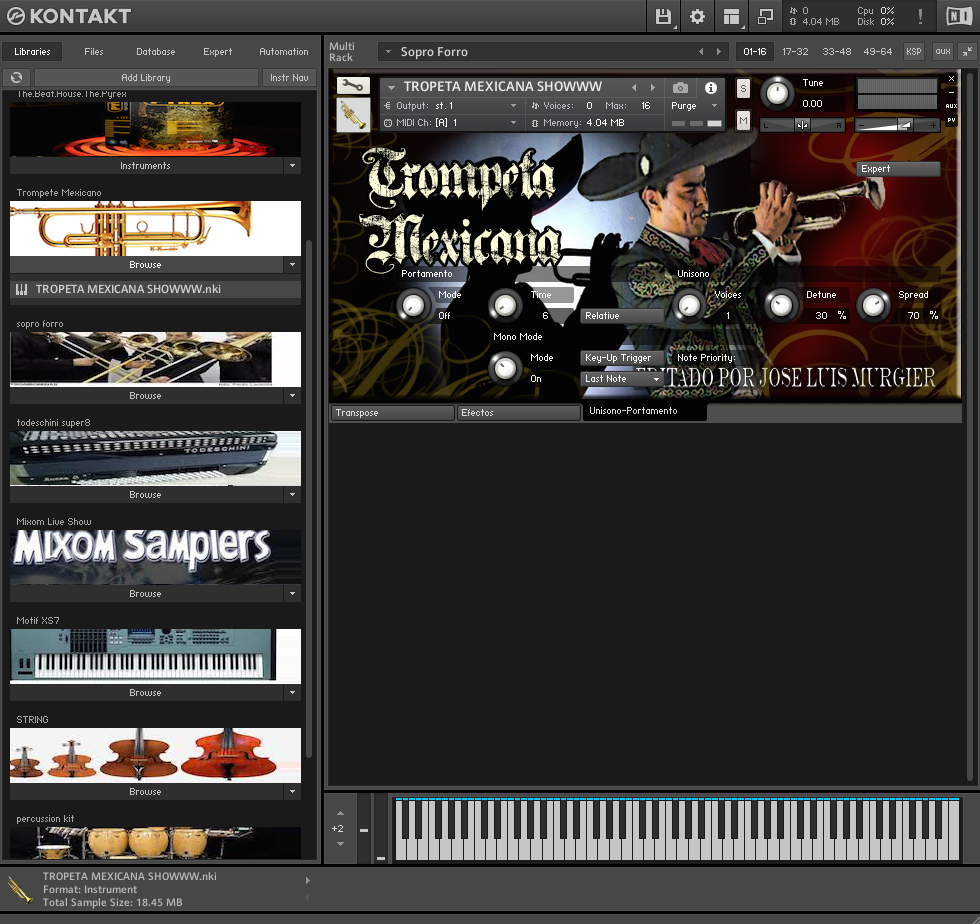Click the Relative portamento button
This screenshot has height=924, width=980.
tap(621, 316)
